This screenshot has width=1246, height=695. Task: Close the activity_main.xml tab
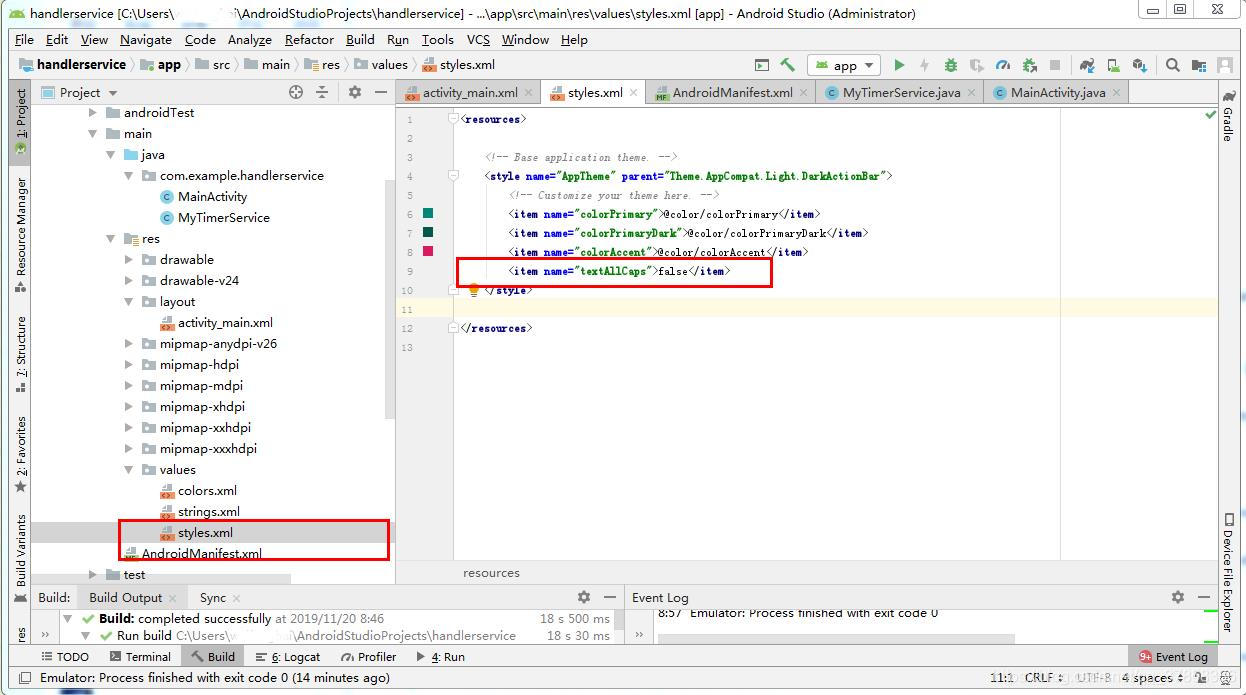(x=530, y=92)
